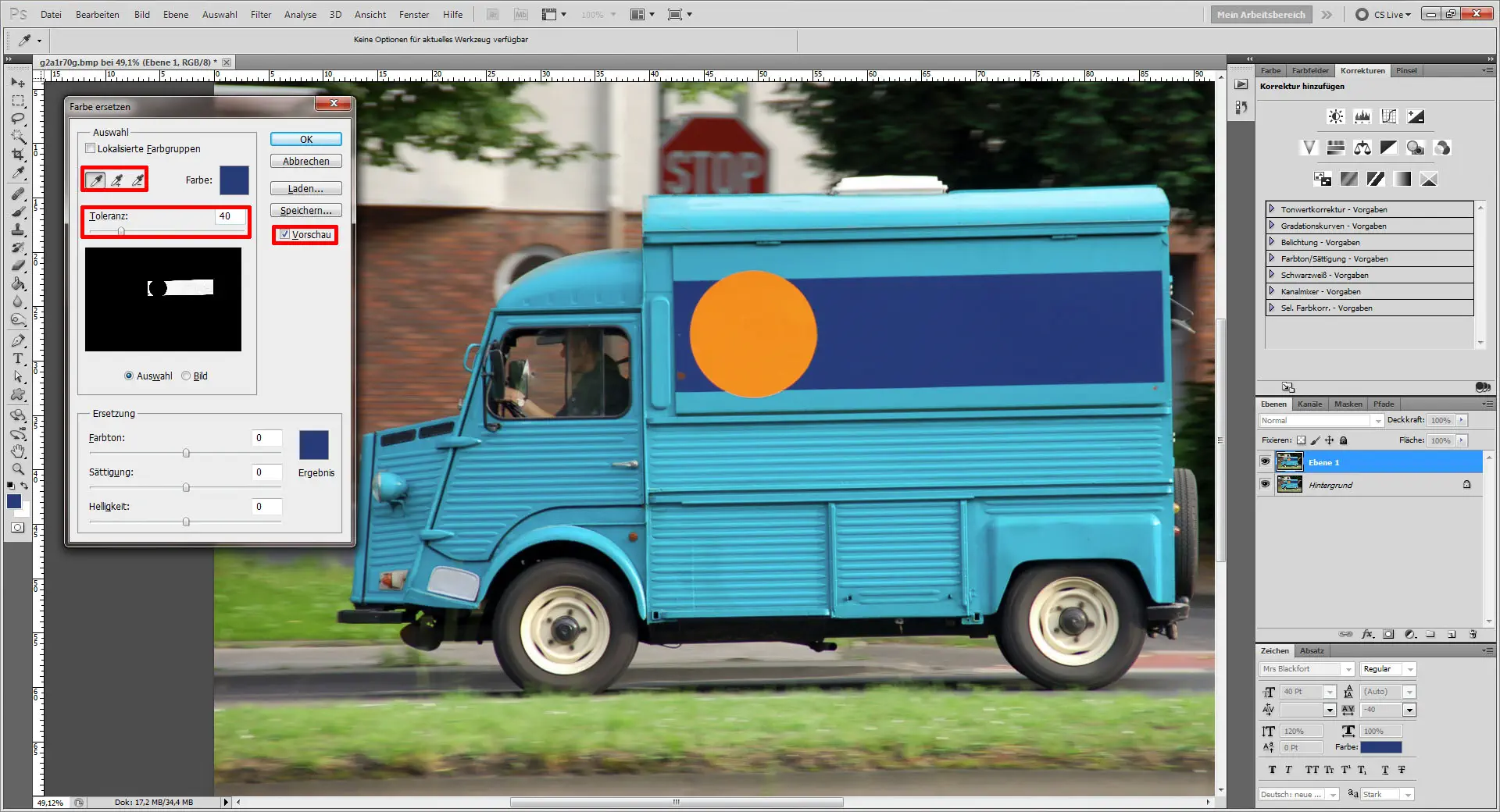Select the Horizontal Type tool

tap(17, 359)
